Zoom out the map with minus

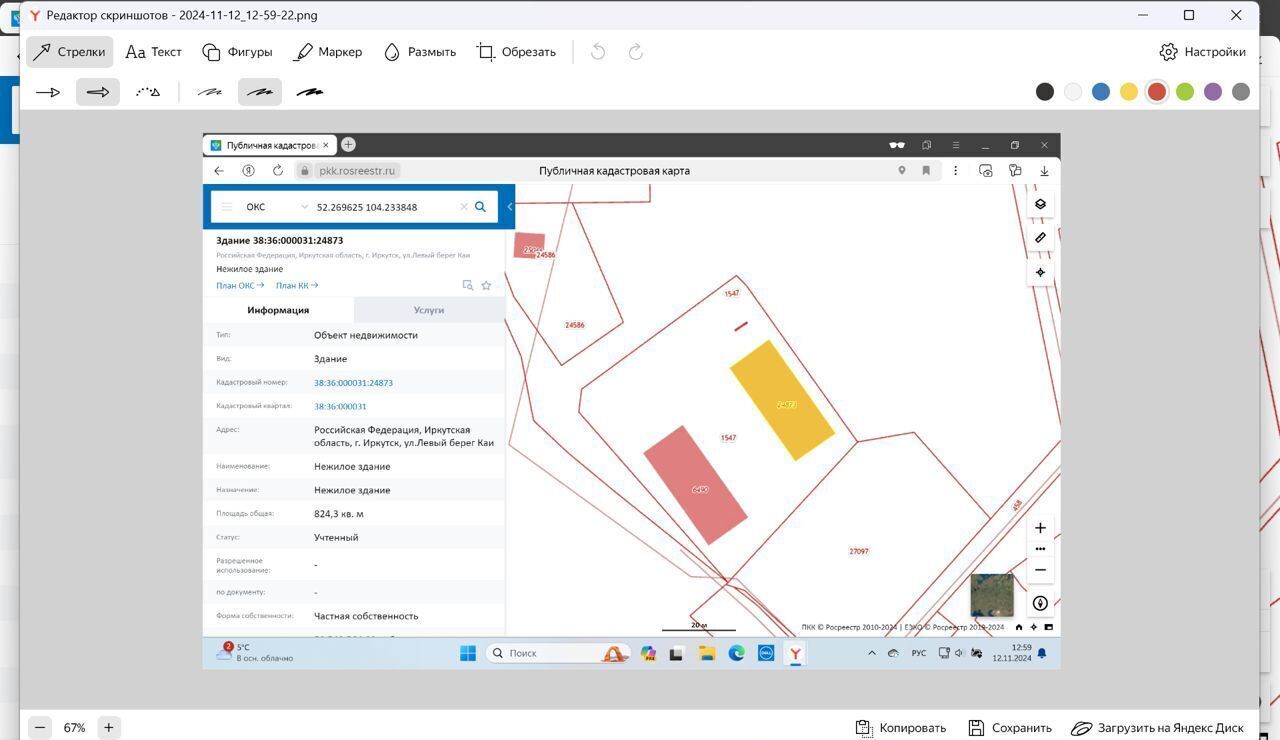pos(1040,570)
